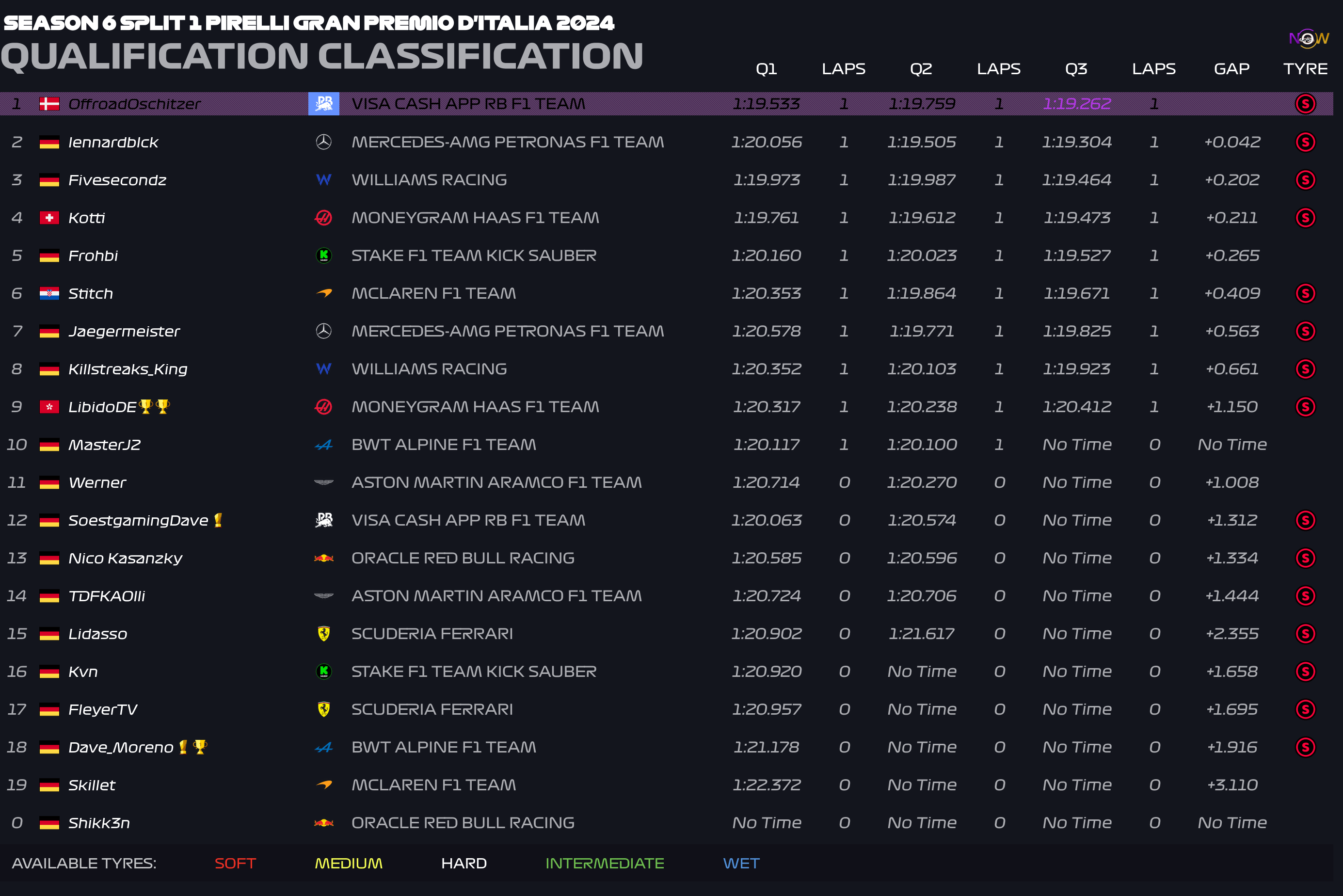Click SCUDERIA FERRARI team name in FleyerTV's row
Screen dimensions: 1343x896
pos(432,709)
